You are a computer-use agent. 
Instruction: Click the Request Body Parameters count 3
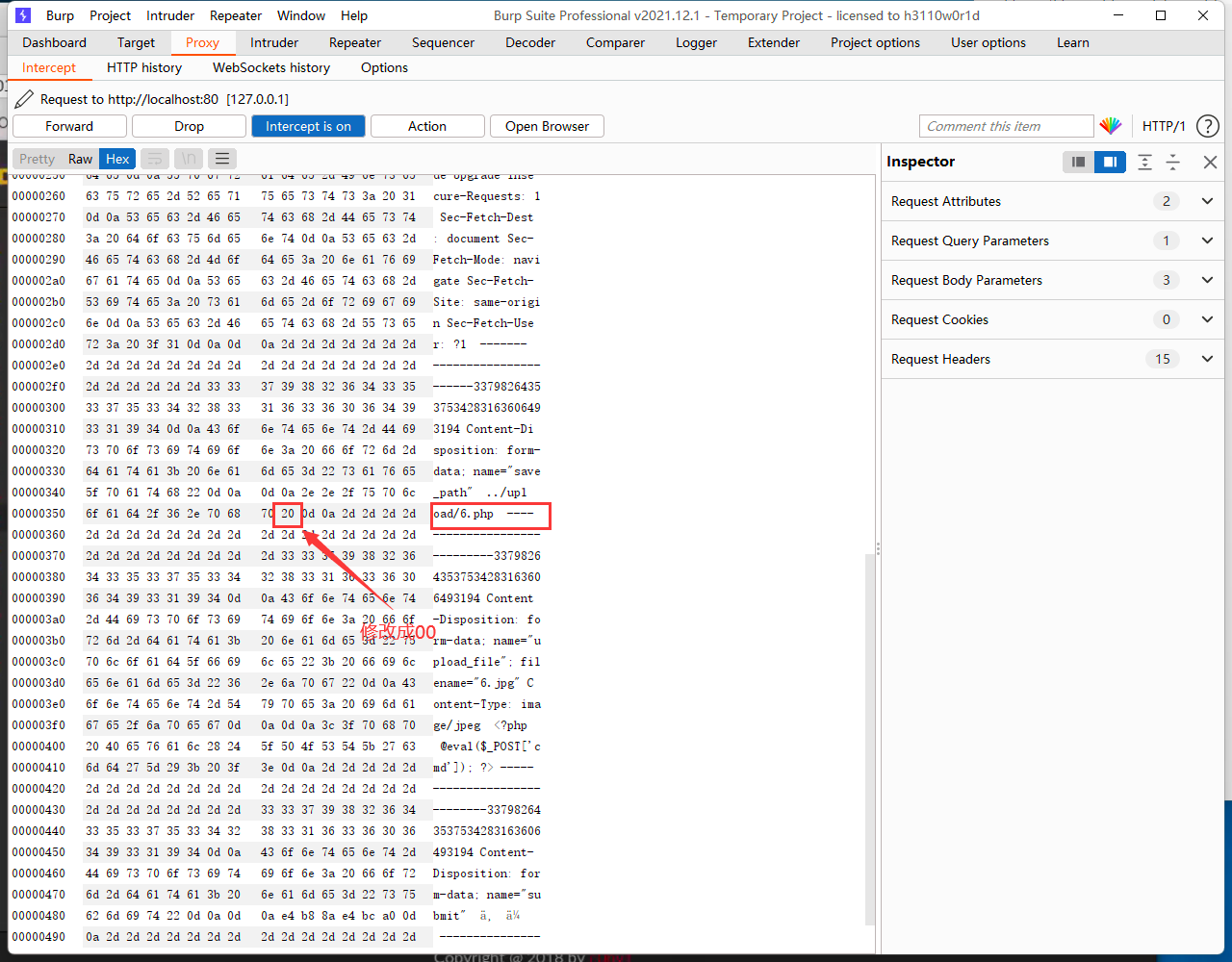[x=1167, y=280]
